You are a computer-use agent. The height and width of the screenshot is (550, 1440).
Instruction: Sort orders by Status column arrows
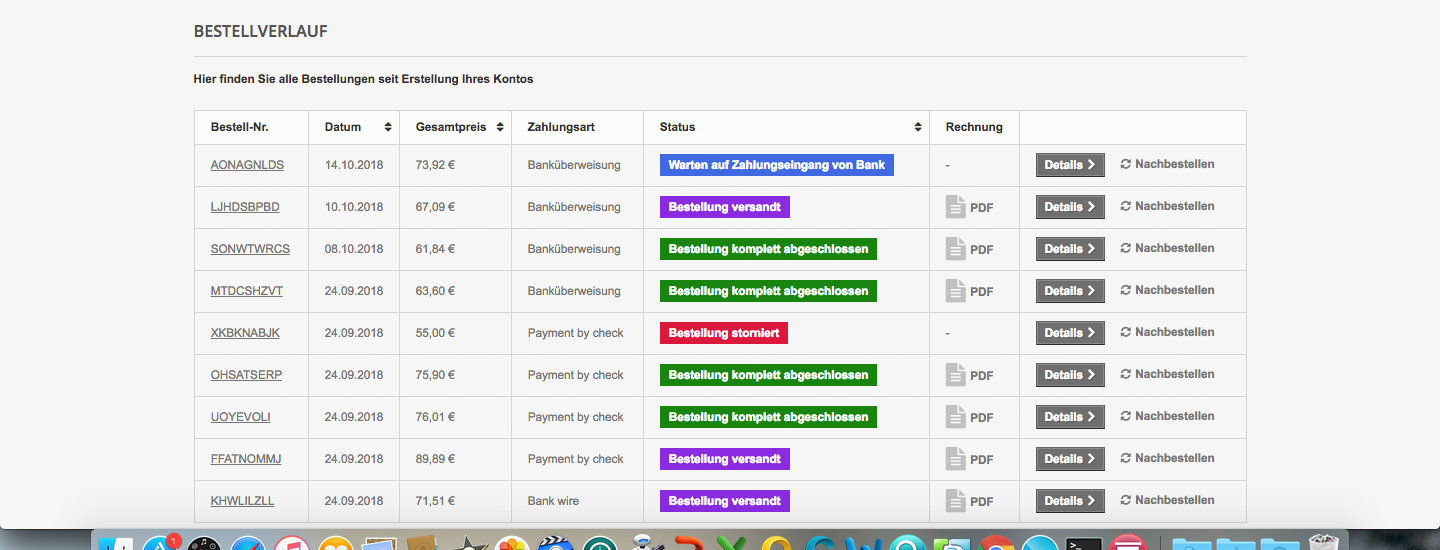tap(918, 128)
